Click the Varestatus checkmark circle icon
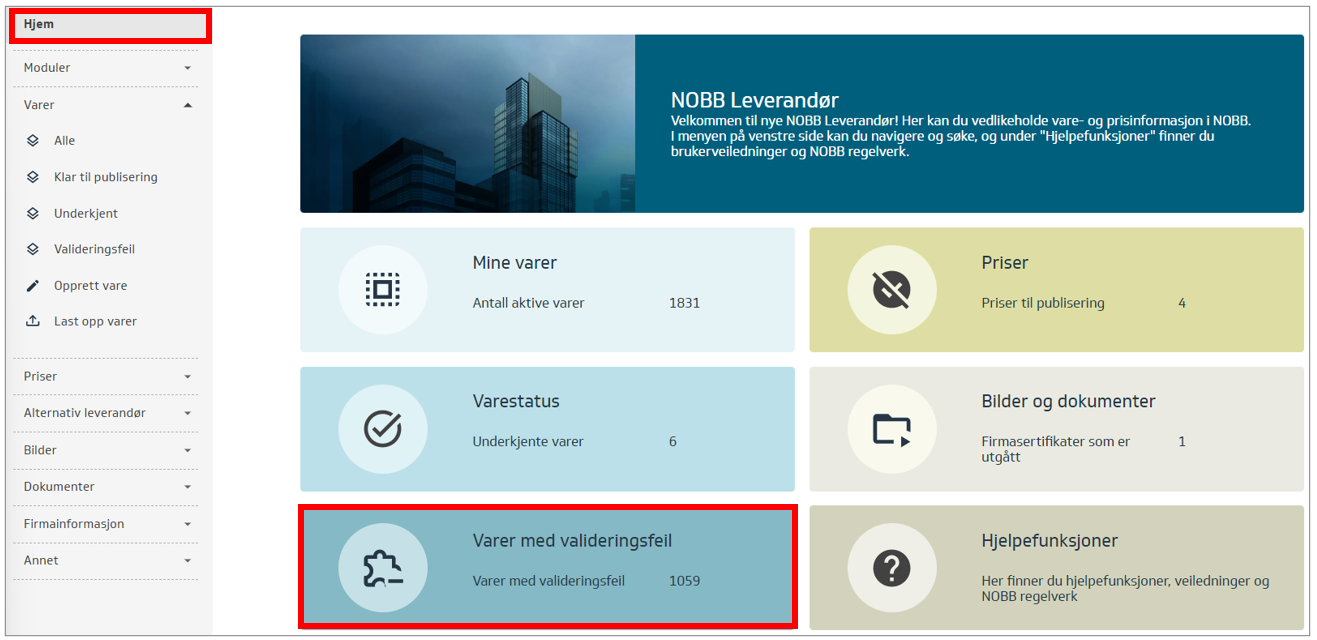Screen dimensions: 1317x640 tap(382, 429)
